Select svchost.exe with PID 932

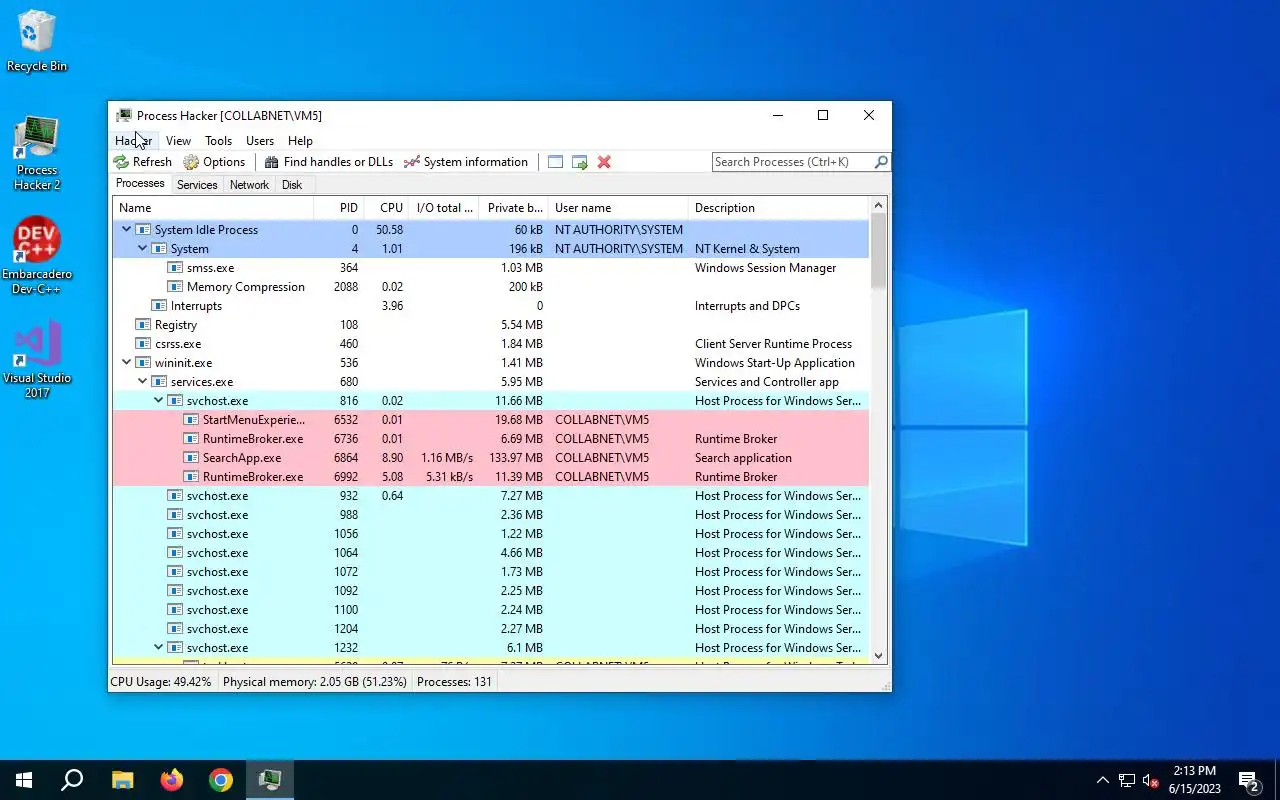[x=491, y=495]
